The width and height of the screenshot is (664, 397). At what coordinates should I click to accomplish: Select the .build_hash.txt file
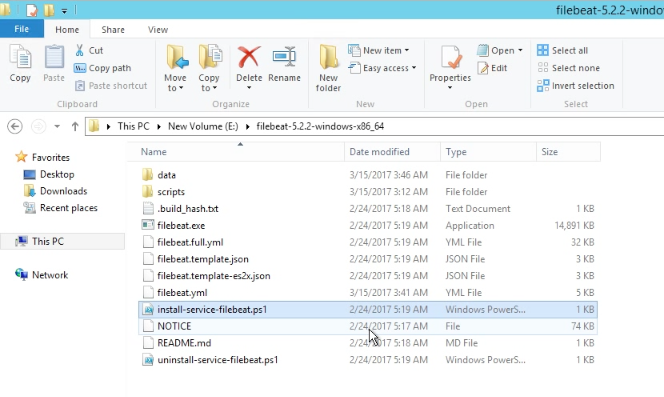coord(368,208)
